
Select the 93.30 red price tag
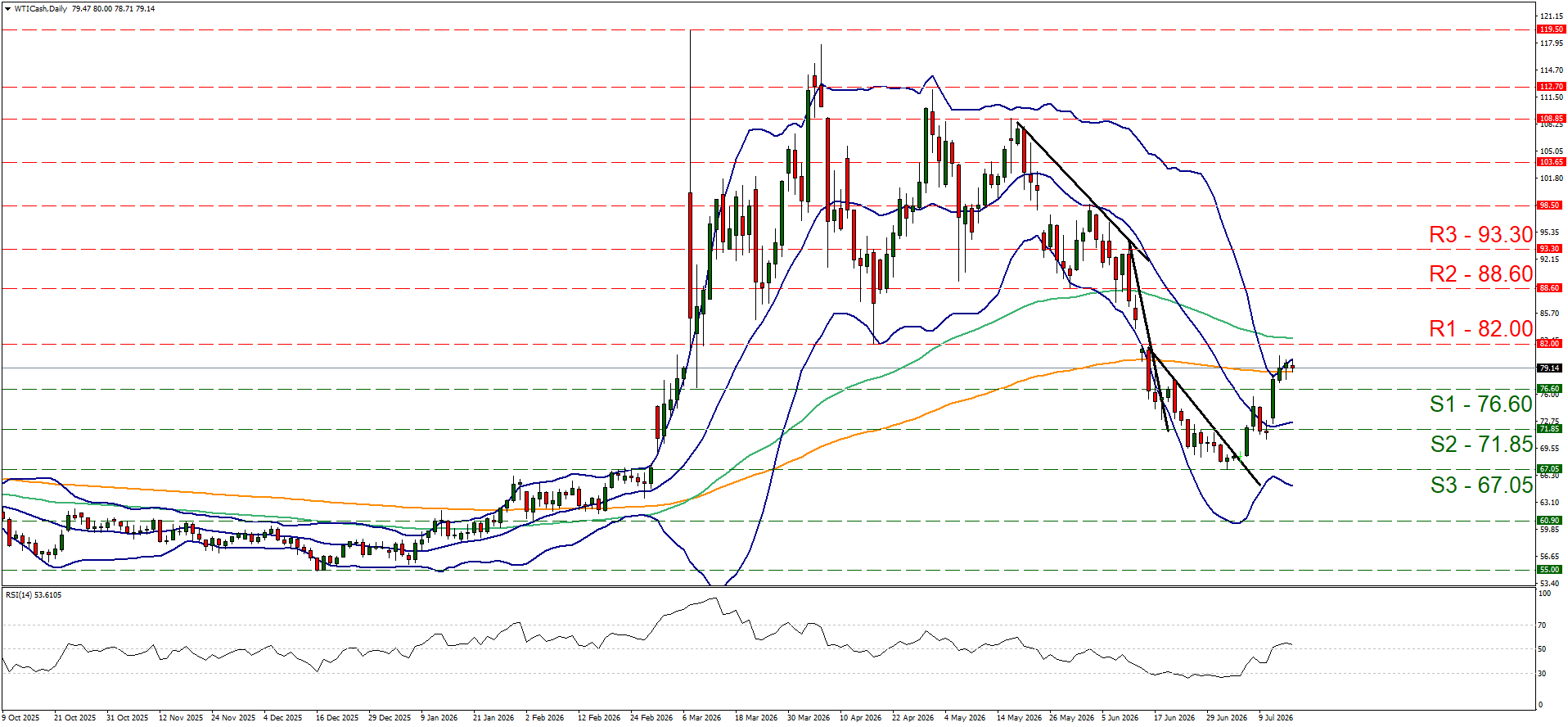tap(1551, 249)
